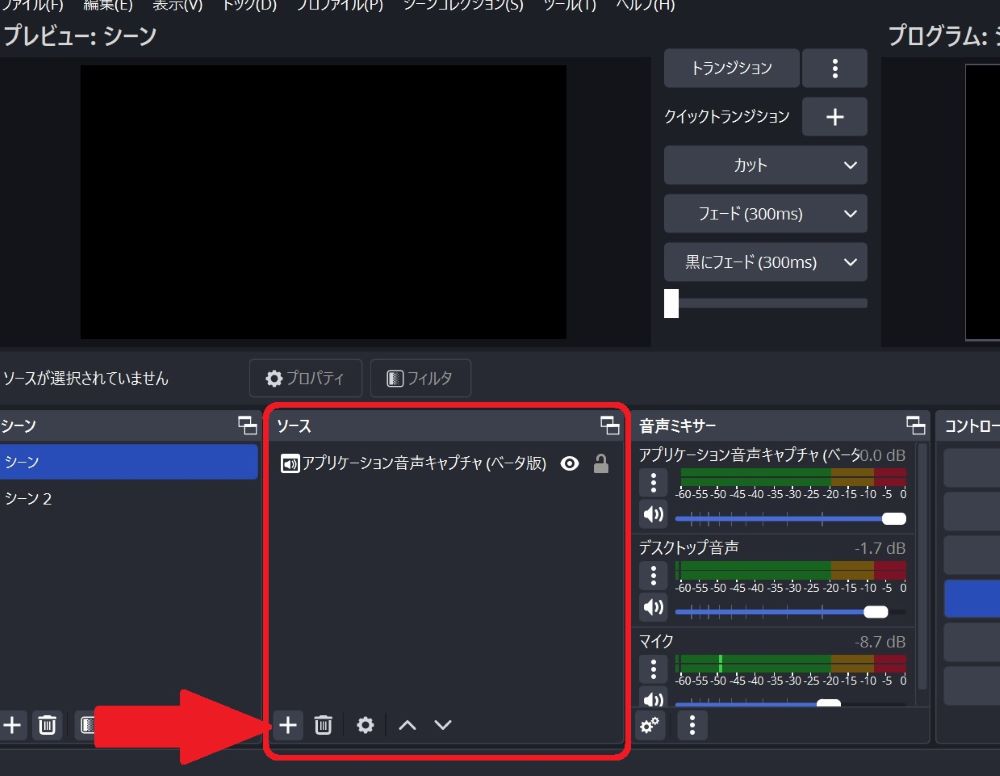Open the プロファイル(P) menu

pos(340,5)
